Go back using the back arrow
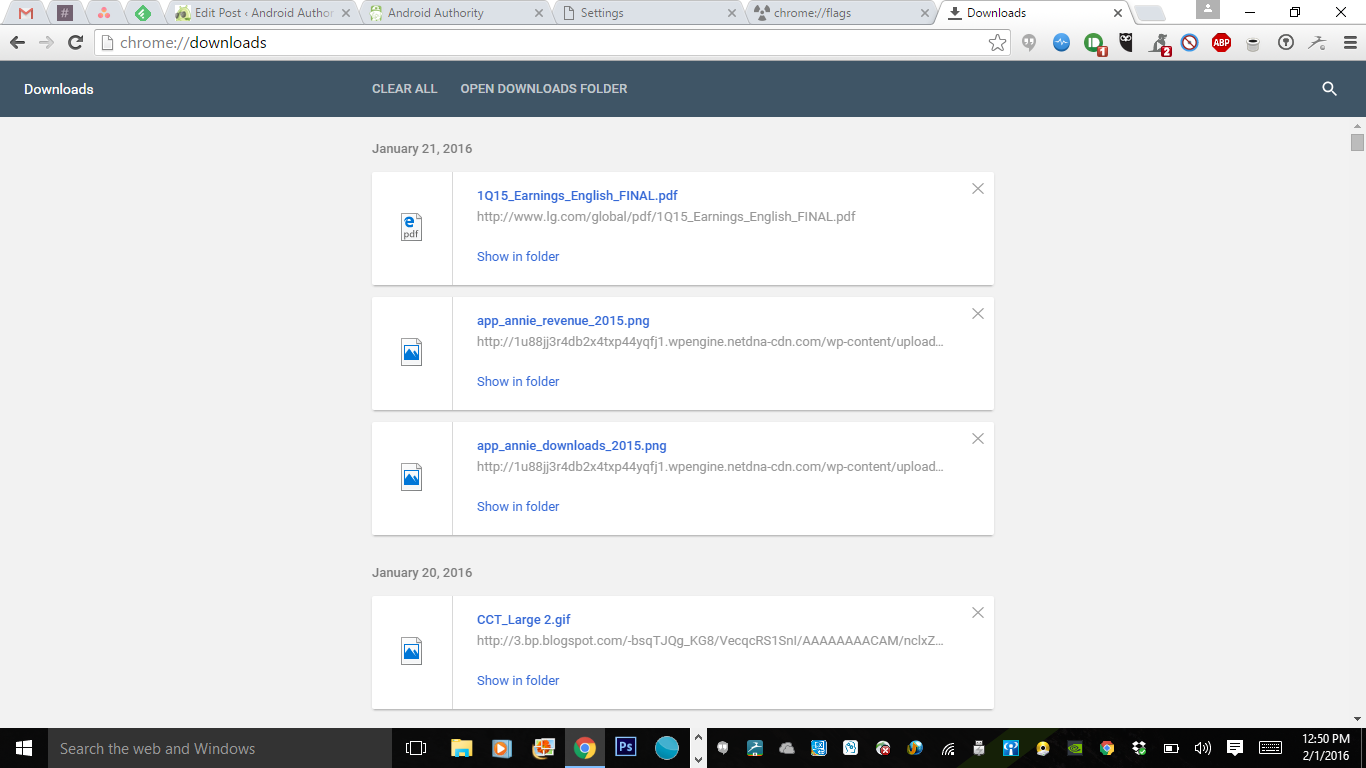The height and width of the screenshot is (768, 1366). coord(17,43)
